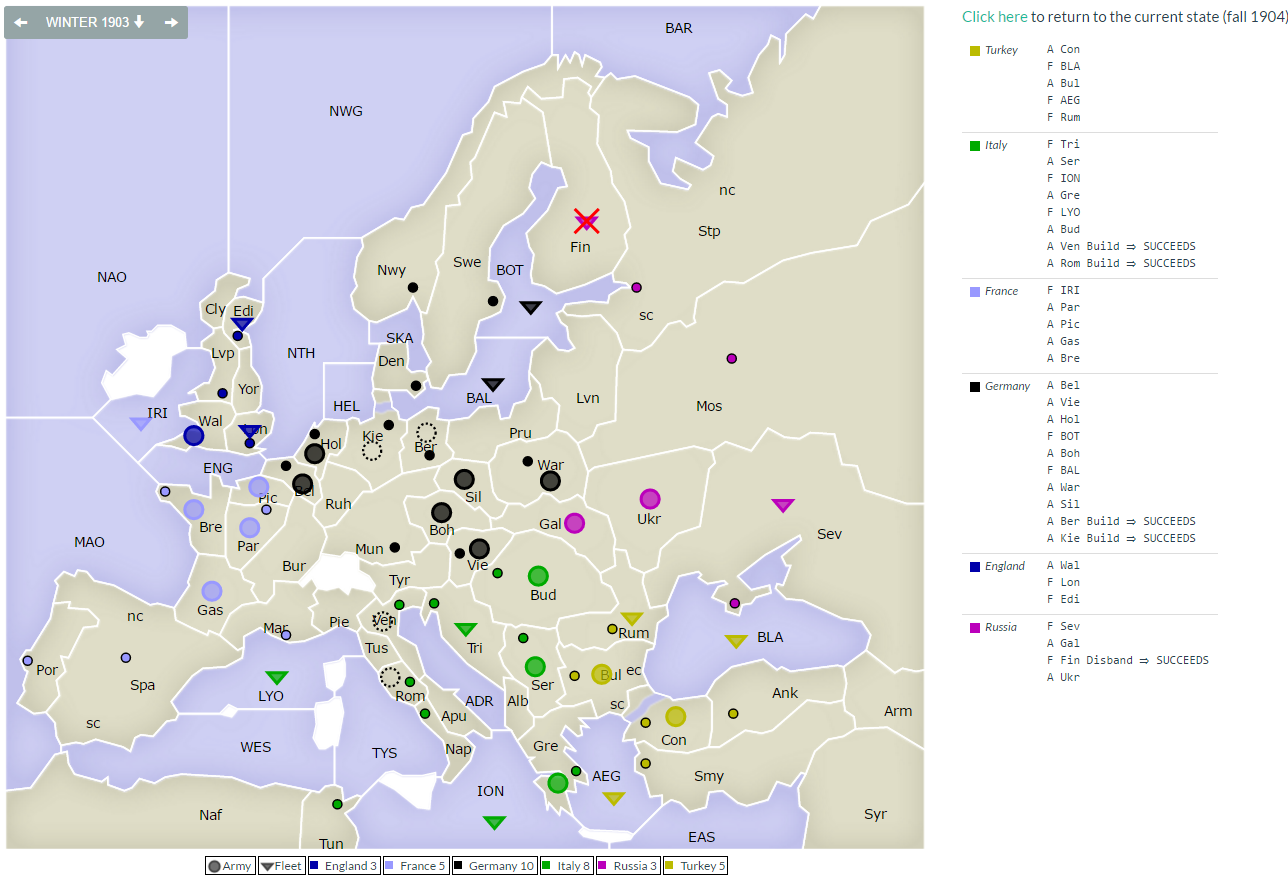Click the German fleet in Gulf of Bothnia
Image resolution: width=1288 pixels, height=881 pixels.
531,308
